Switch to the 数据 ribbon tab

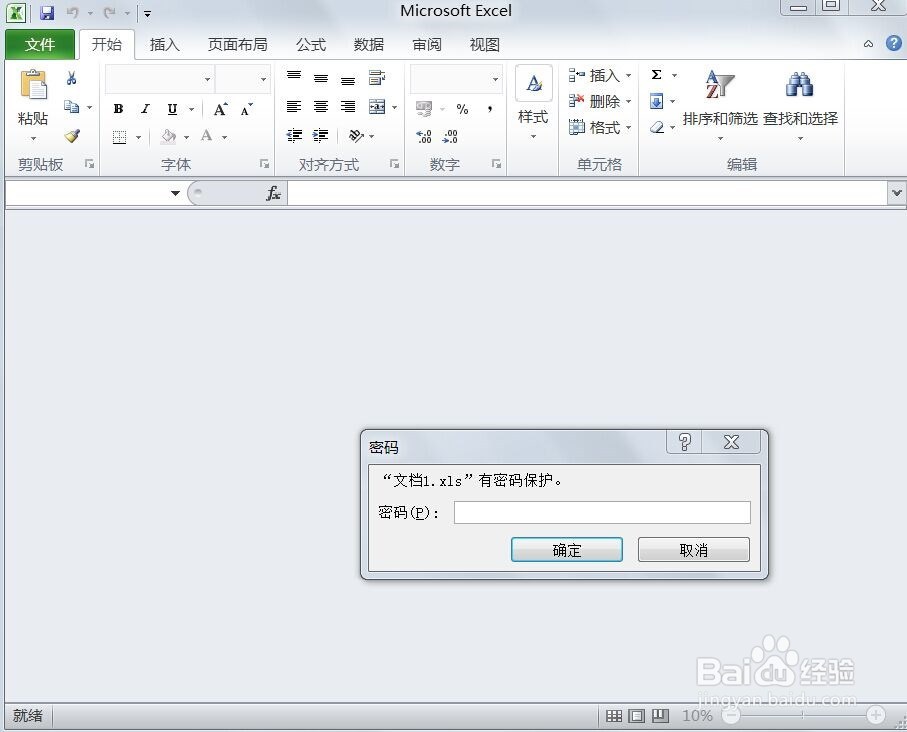point(368,44)
